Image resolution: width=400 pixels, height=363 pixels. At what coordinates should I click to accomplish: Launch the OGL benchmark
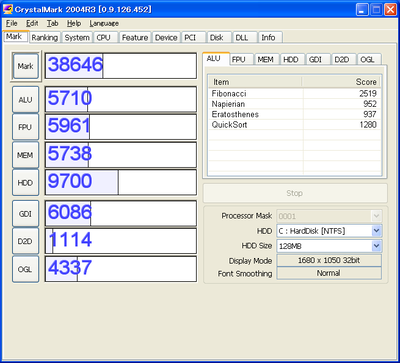click(26, 269)
